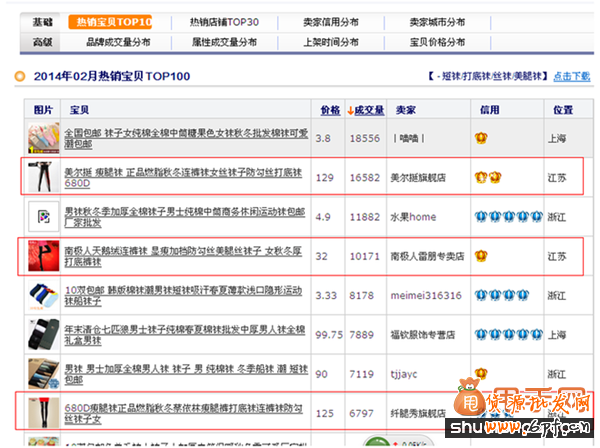Click first product thumbnail with colorful socks

tap(44, 138)
